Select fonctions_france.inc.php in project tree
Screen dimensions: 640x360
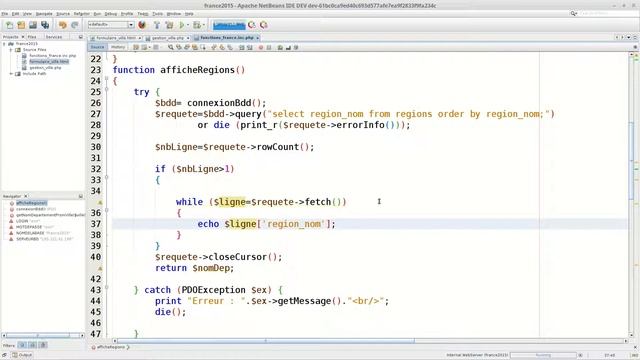(52, 56)
